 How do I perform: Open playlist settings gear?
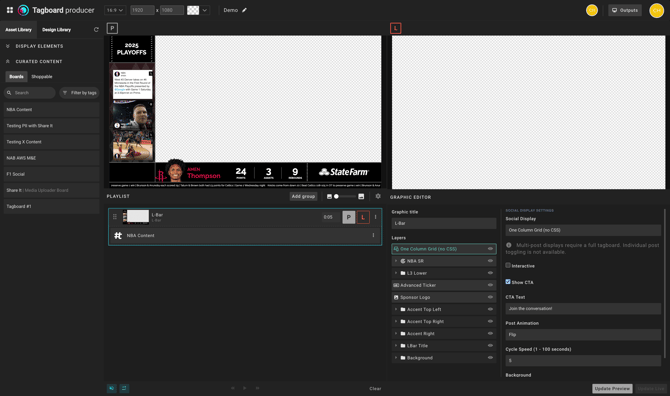378,196
